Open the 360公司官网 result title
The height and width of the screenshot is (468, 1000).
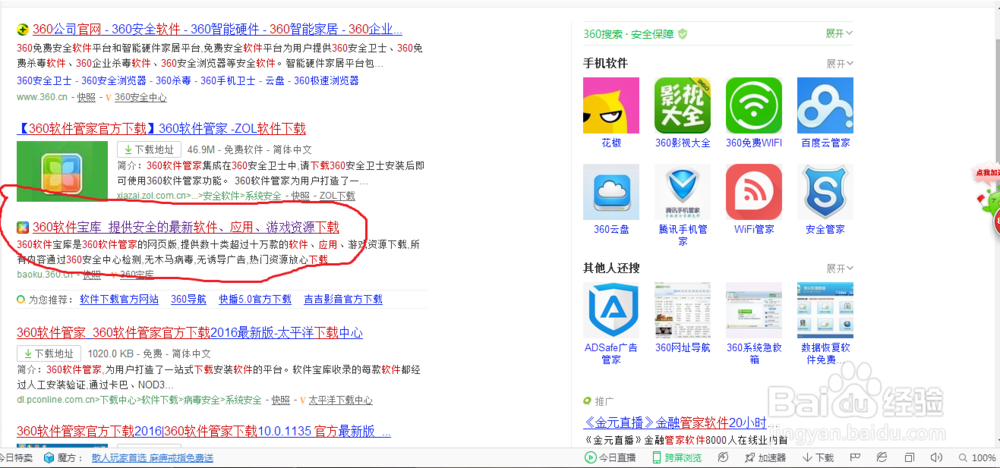click(217, 29)
